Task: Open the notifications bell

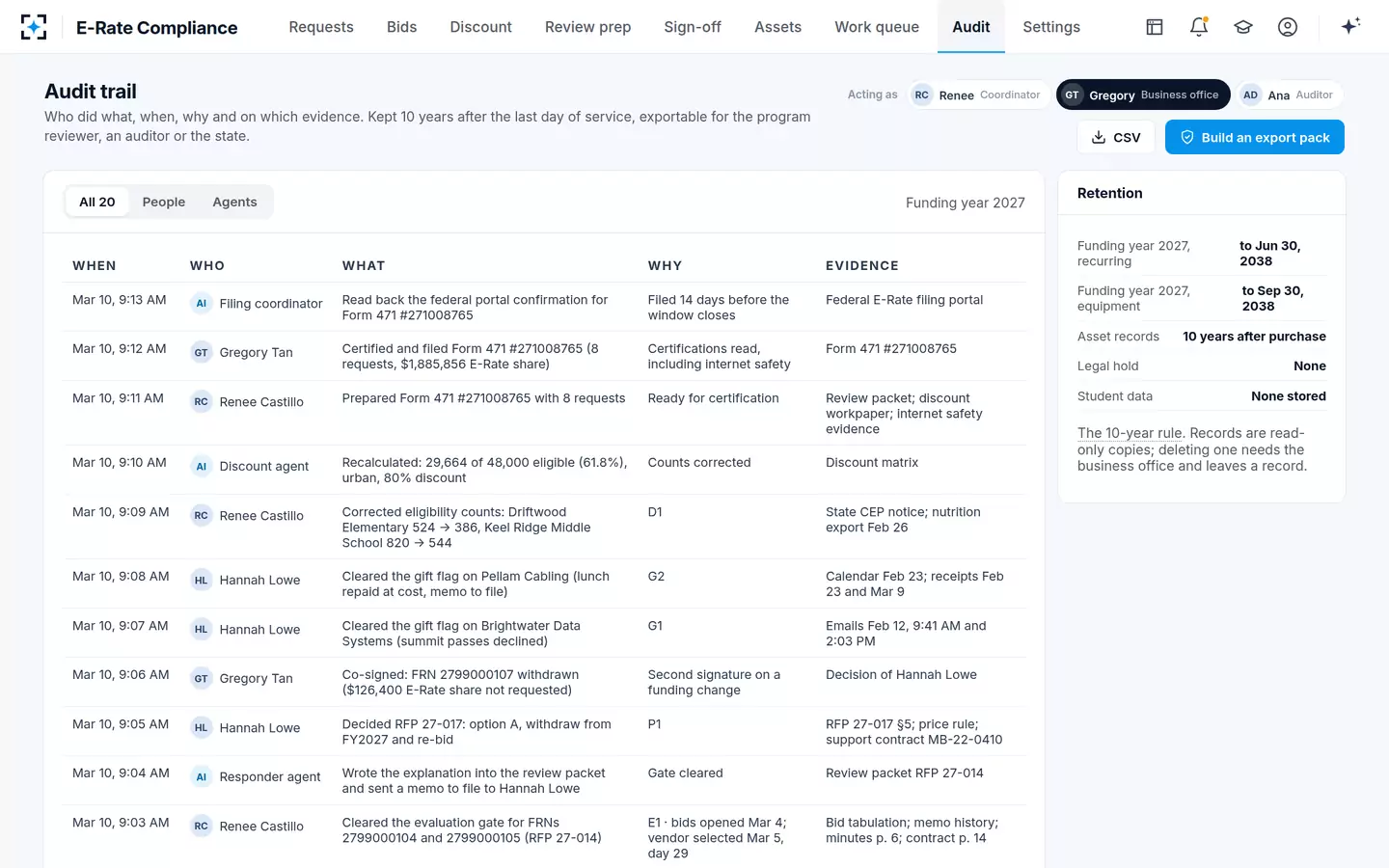Action: (1199, 27)
